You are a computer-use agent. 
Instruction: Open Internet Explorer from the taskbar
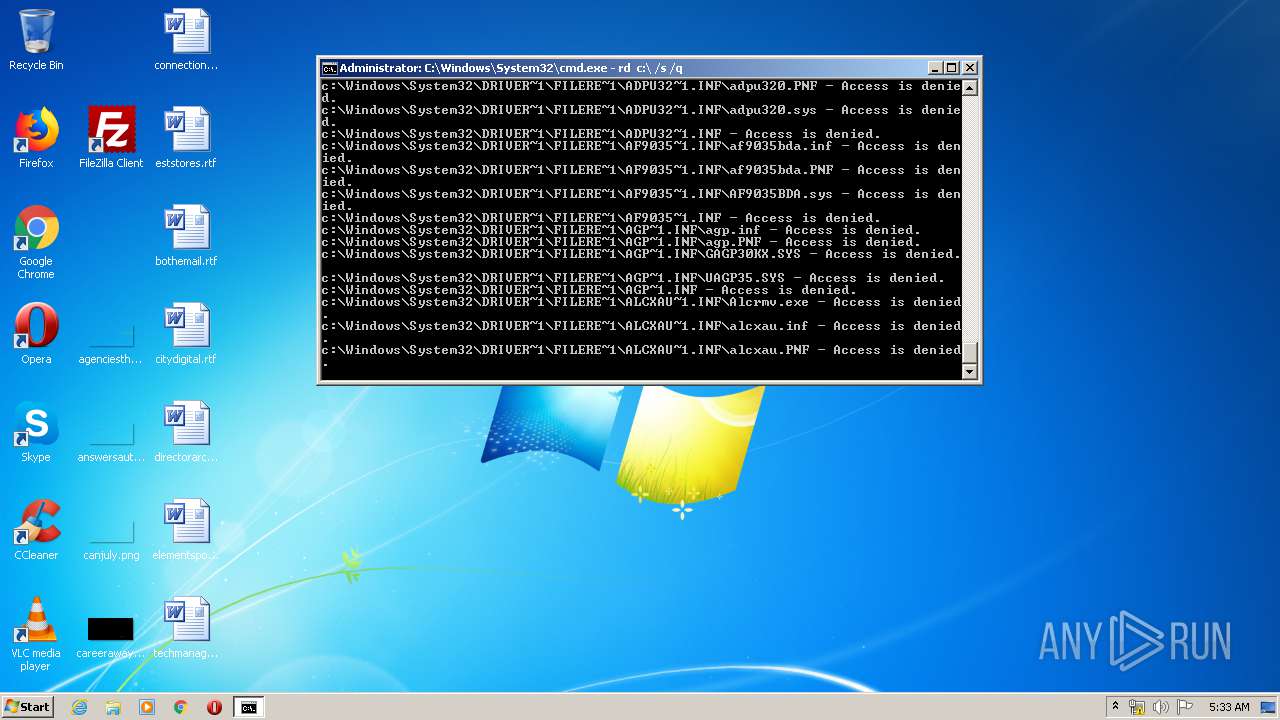point(79,707)
